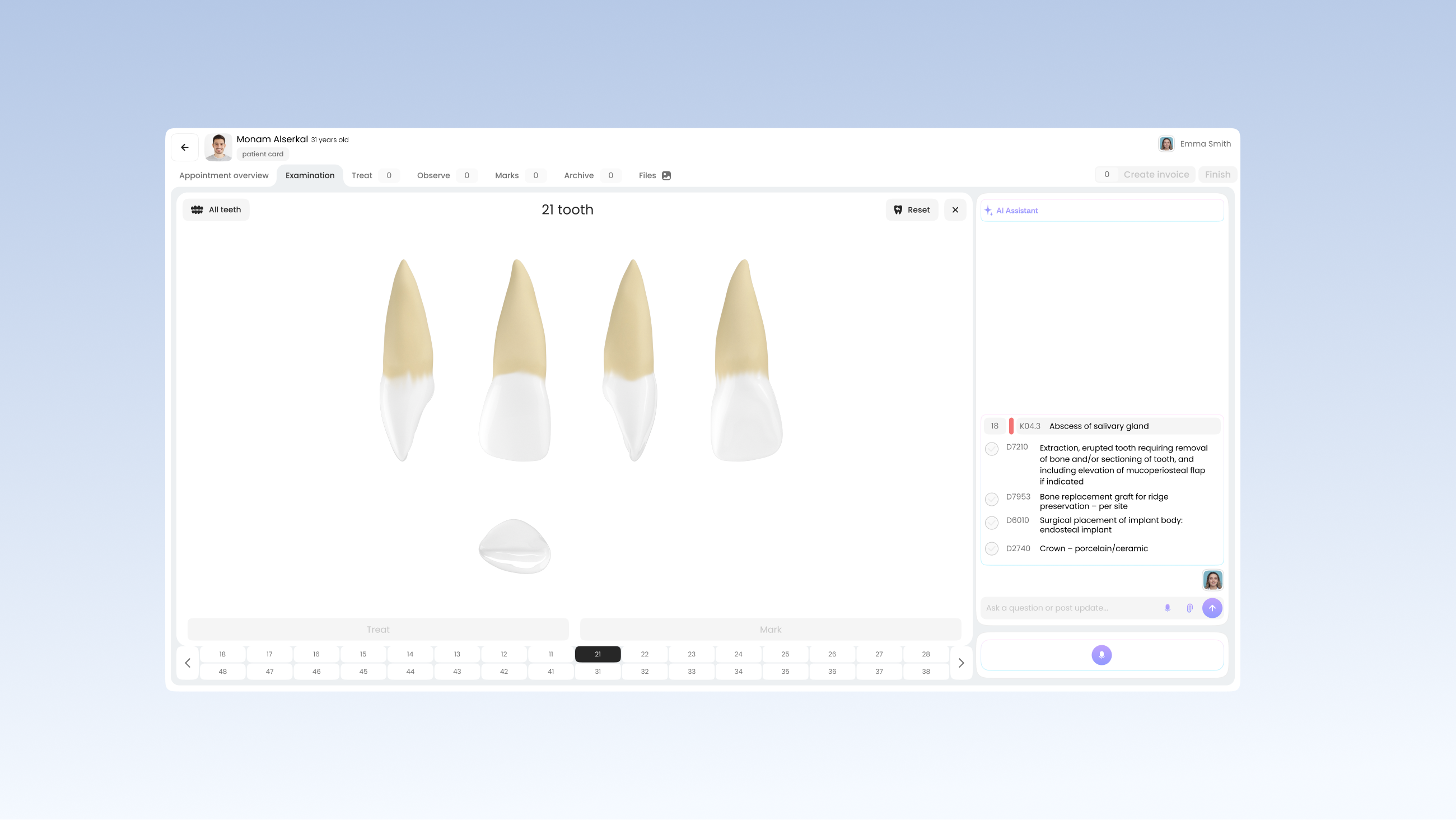Image resolution: width=1456 pixels, height=820 pixels.
Task: Select tooth 36
Action: (833, 672)
